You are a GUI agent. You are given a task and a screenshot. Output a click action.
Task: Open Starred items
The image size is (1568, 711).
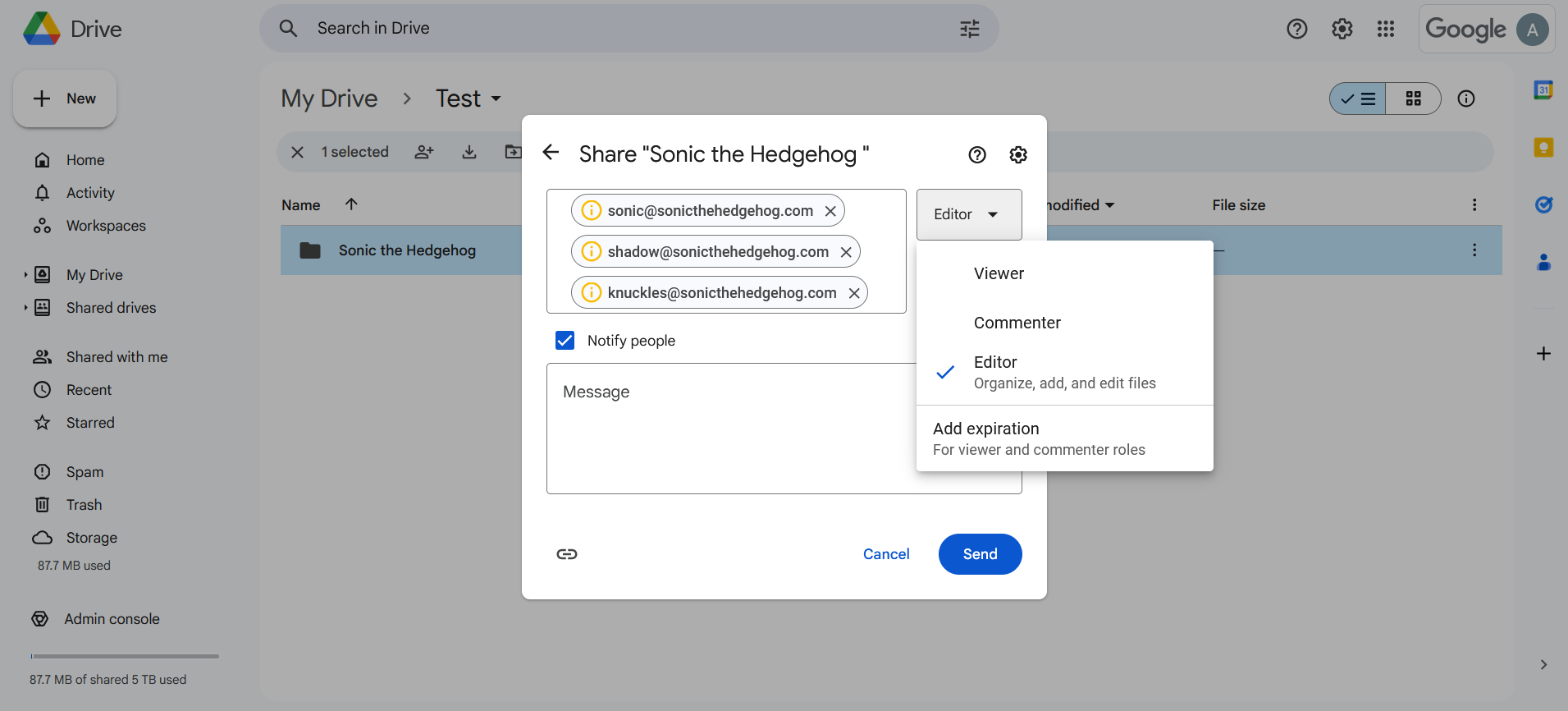tap(90, 423)
